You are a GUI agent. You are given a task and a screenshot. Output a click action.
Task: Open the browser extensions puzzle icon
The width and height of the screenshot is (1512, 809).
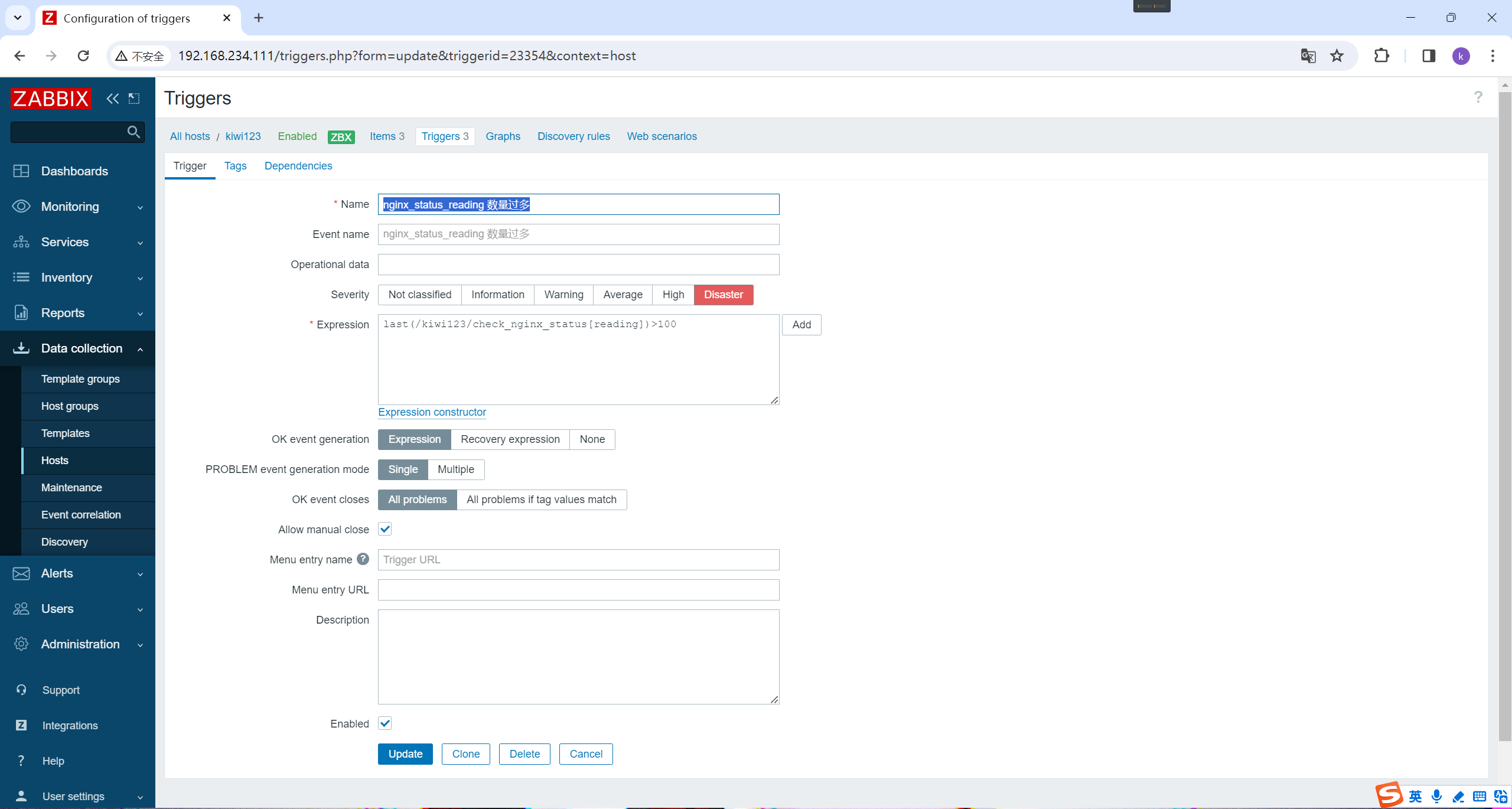[1381, 56]
